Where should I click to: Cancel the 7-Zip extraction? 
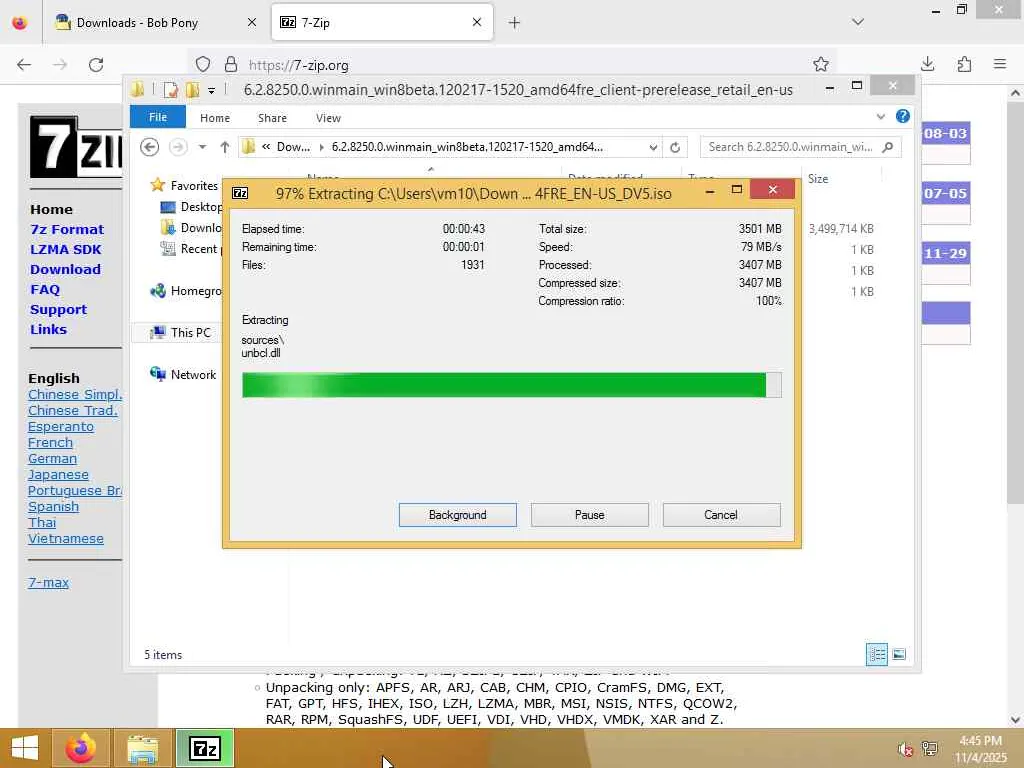(x=721, y=515)
